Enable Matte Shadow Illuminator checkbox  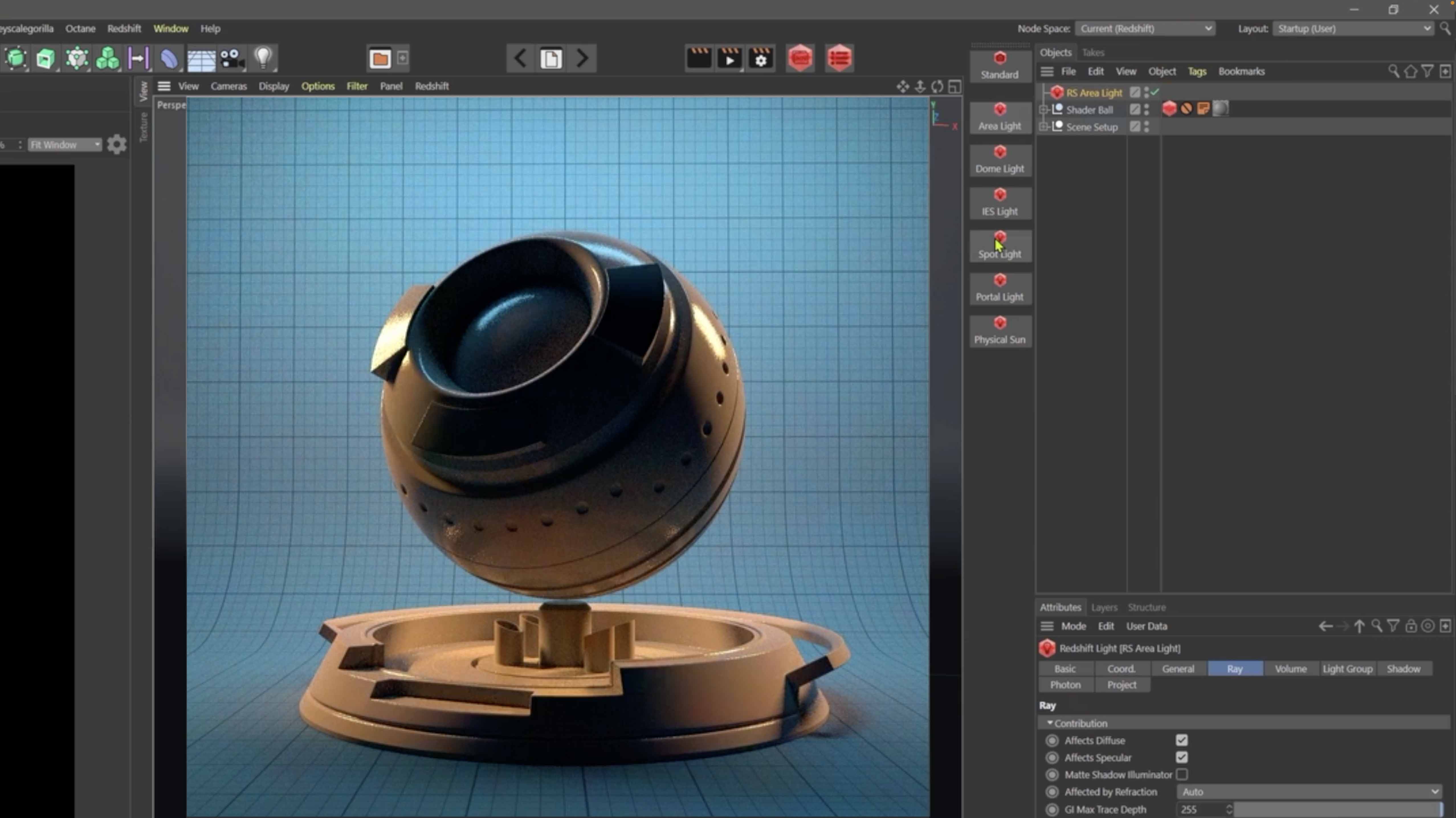pos(1181,774)
